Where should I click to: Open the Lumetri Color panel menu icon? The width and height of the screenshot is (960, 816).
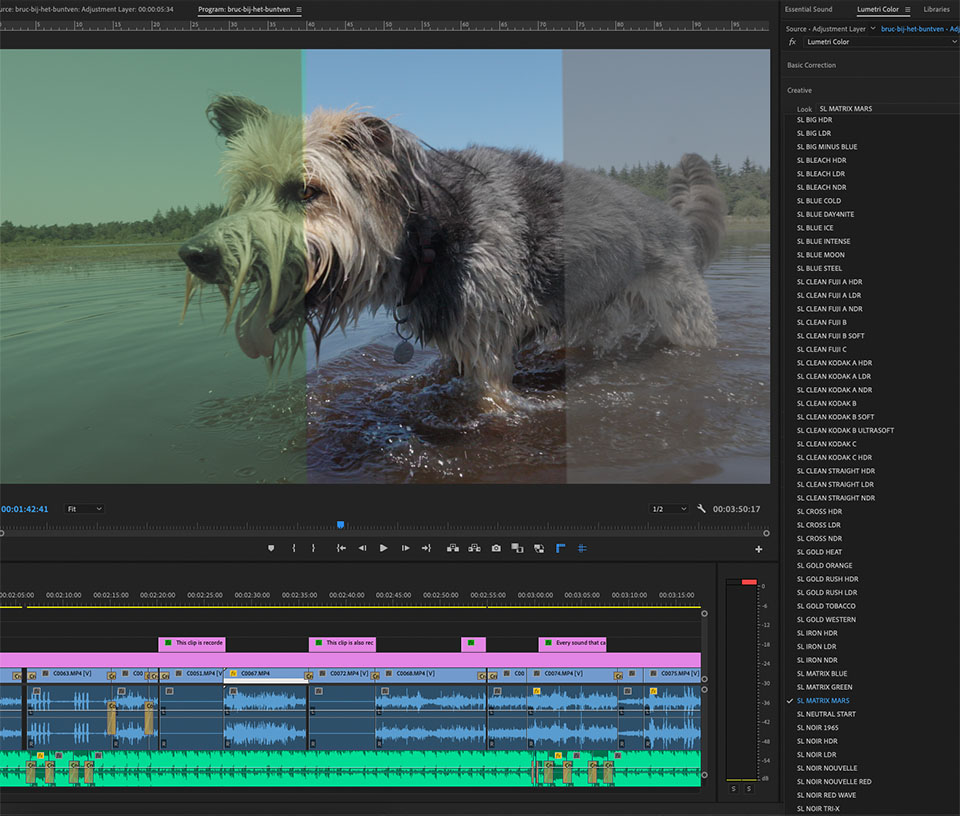tap(907, 9)
